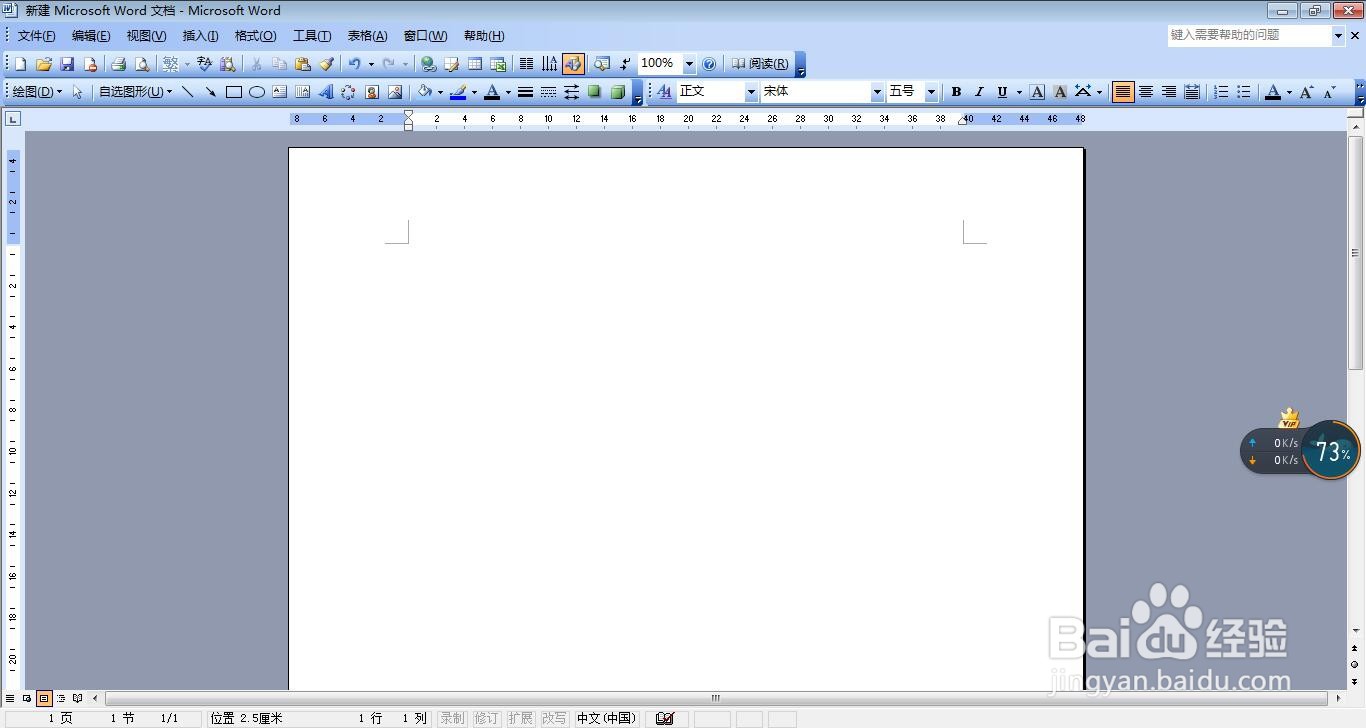
Task: Click the 阅读(R) reading button
Action: [x=759, y=64]
